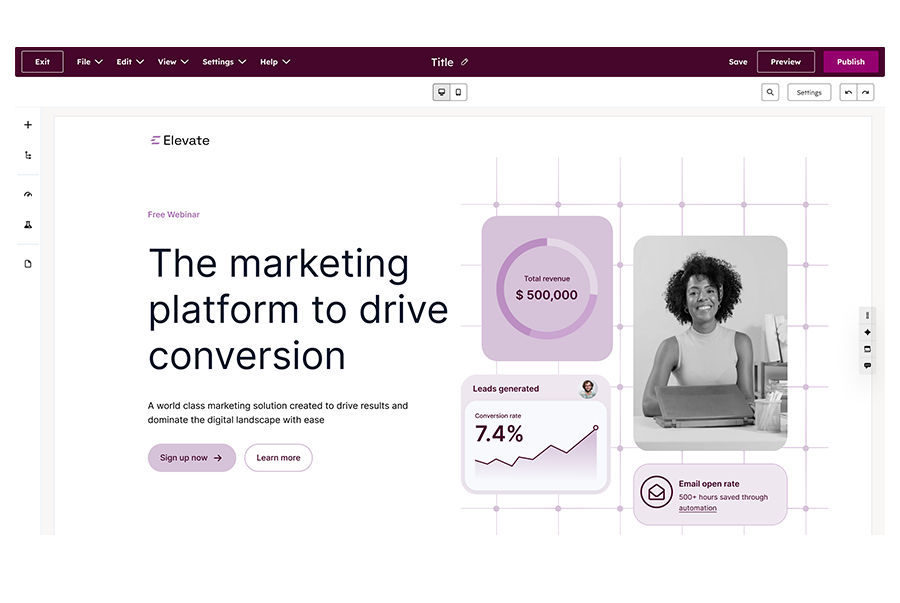The height and width of the screenshot is (603, 900).
Task: Switch to desktop preview mode
Action: [x=441, y=92]
